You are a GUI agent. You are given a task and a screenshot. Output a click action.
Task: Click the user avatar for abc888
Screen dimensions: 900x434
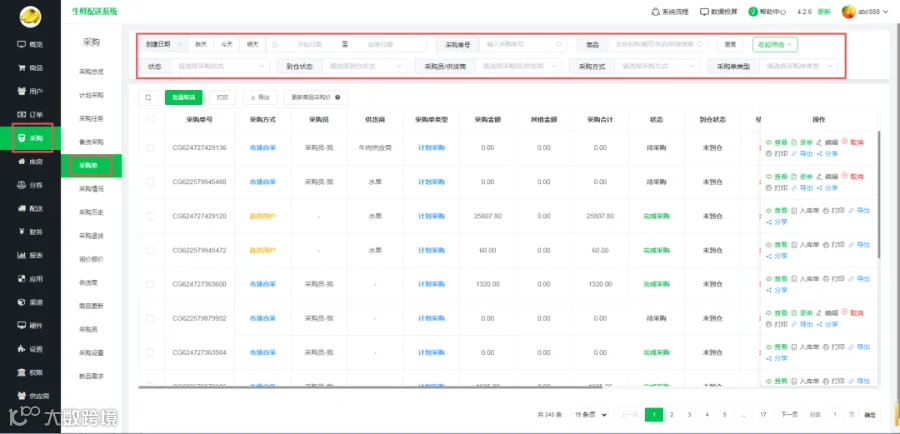[848, 11]
